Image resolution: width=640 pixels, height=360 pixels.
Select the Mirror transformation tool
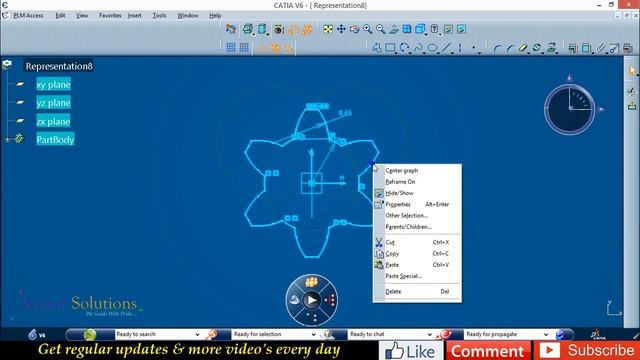tap(537, 48)
